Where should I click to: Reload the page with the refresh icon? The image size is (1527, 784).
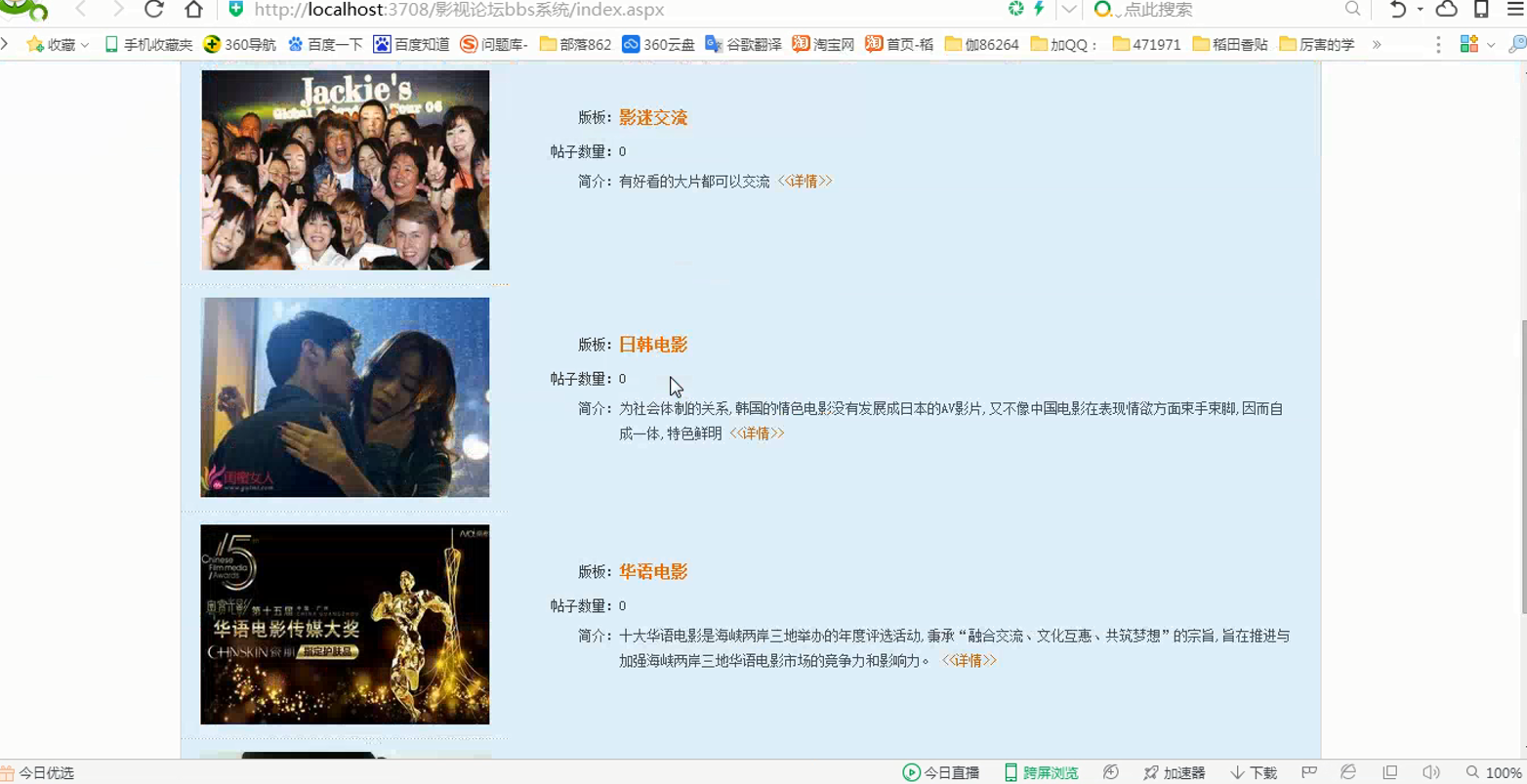[154, 10]
